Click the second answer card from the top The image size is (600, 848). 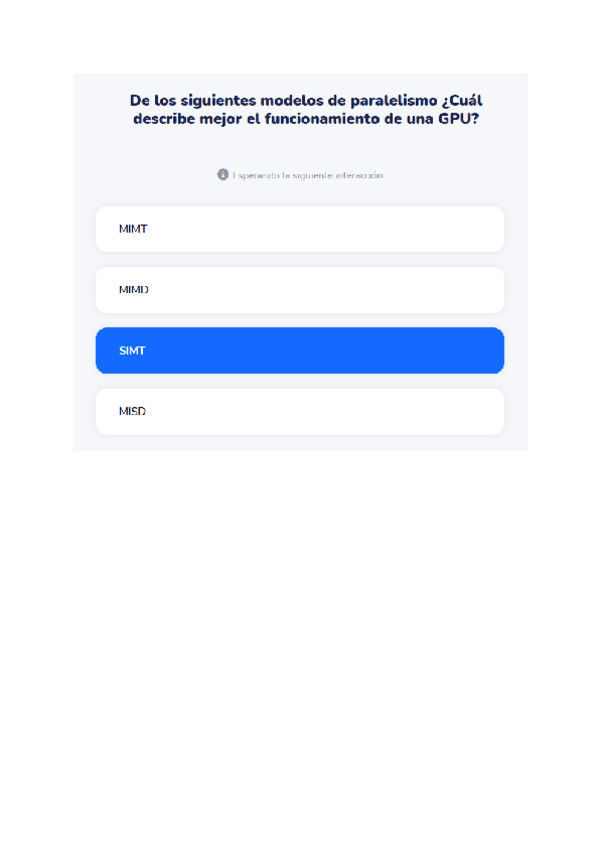(x=299, y=290)
